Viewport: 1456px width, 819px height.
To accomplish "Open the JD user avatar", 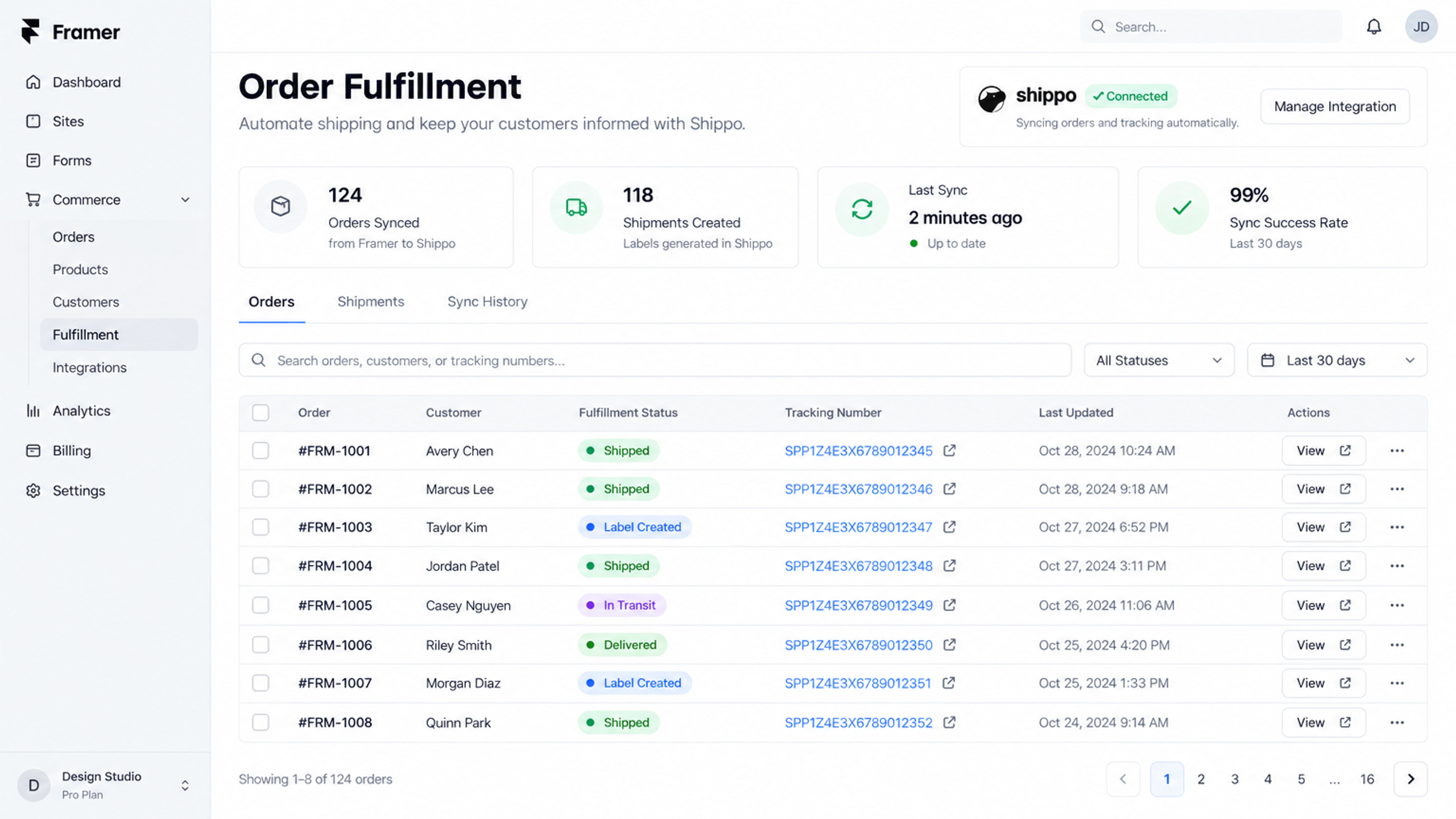I will pos(1421,27).
